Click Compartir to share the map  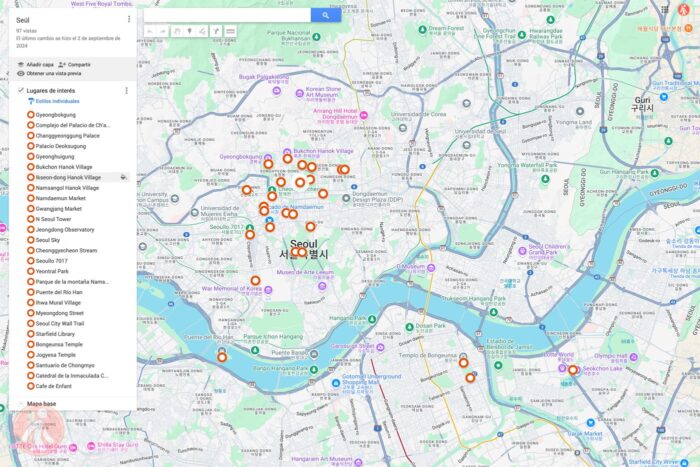point(75,65)
